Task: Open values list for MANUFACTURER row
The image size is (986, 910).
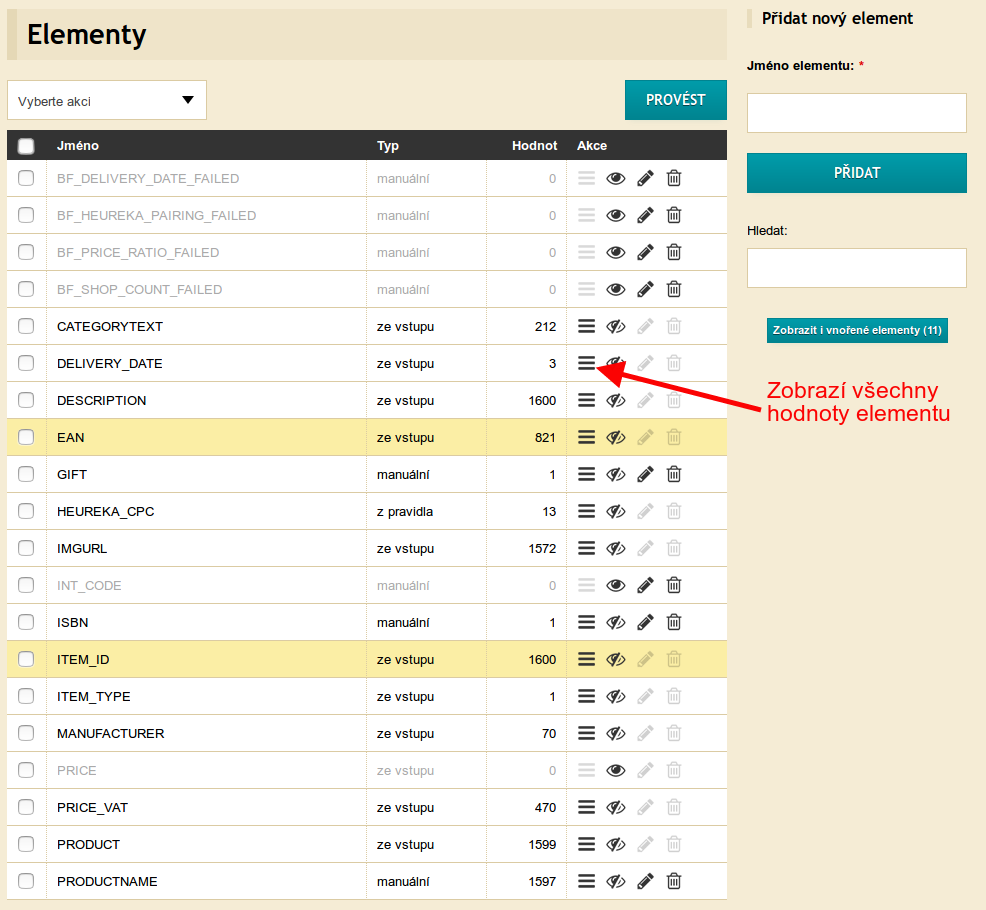Action: (587, 733)
